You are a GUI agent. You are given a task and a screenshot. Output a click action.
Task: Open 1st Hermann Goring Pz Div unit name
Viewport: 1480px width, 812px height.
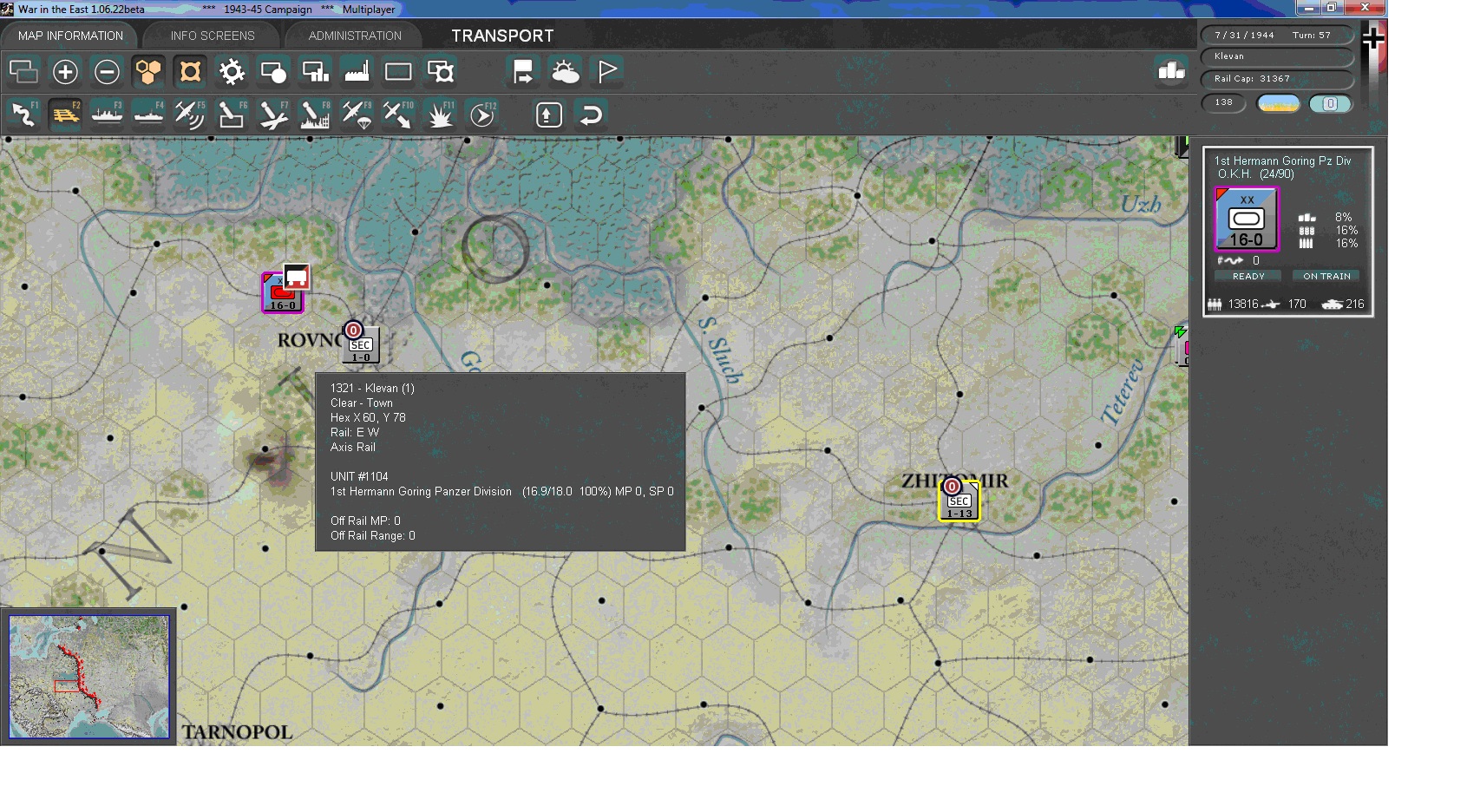tap(1282, 160)
